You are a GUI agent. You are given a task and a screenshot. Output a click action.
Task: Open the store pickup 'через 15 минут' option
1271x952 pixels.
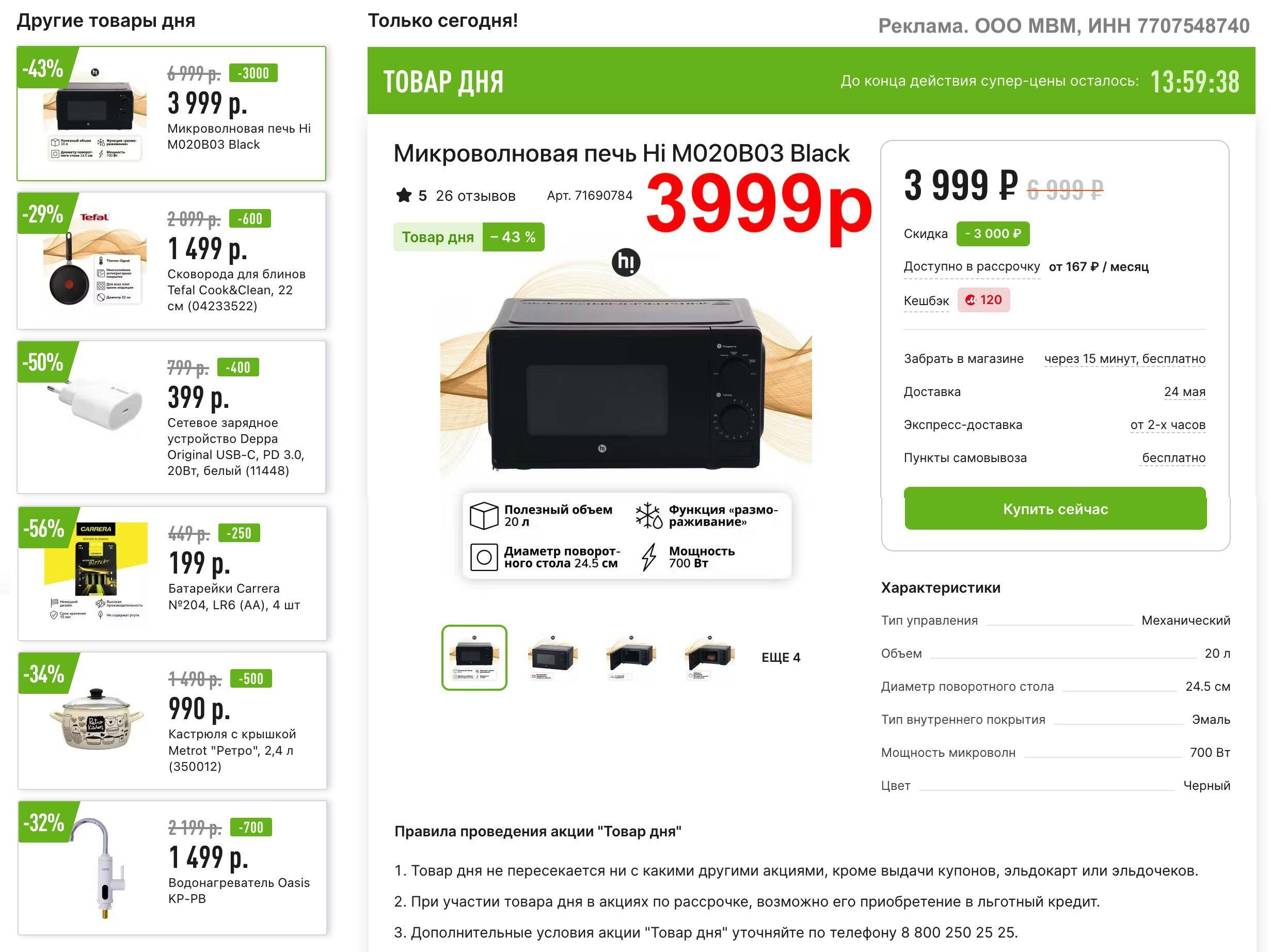1124,358
